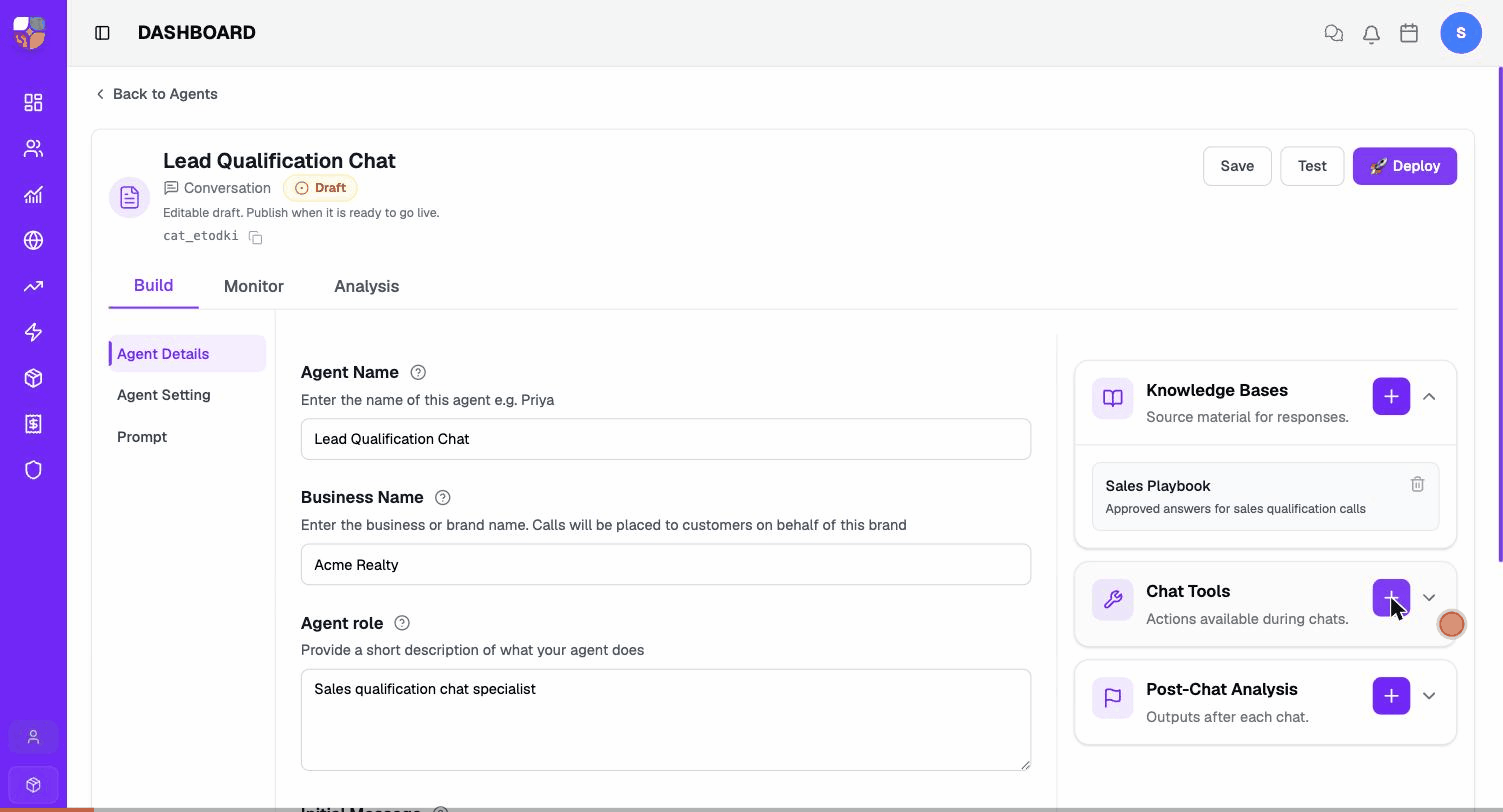The width and height of the screenshot is (1503, 812).
Task: Switch to the Monitor tab
Action: (x=254, y=286)
